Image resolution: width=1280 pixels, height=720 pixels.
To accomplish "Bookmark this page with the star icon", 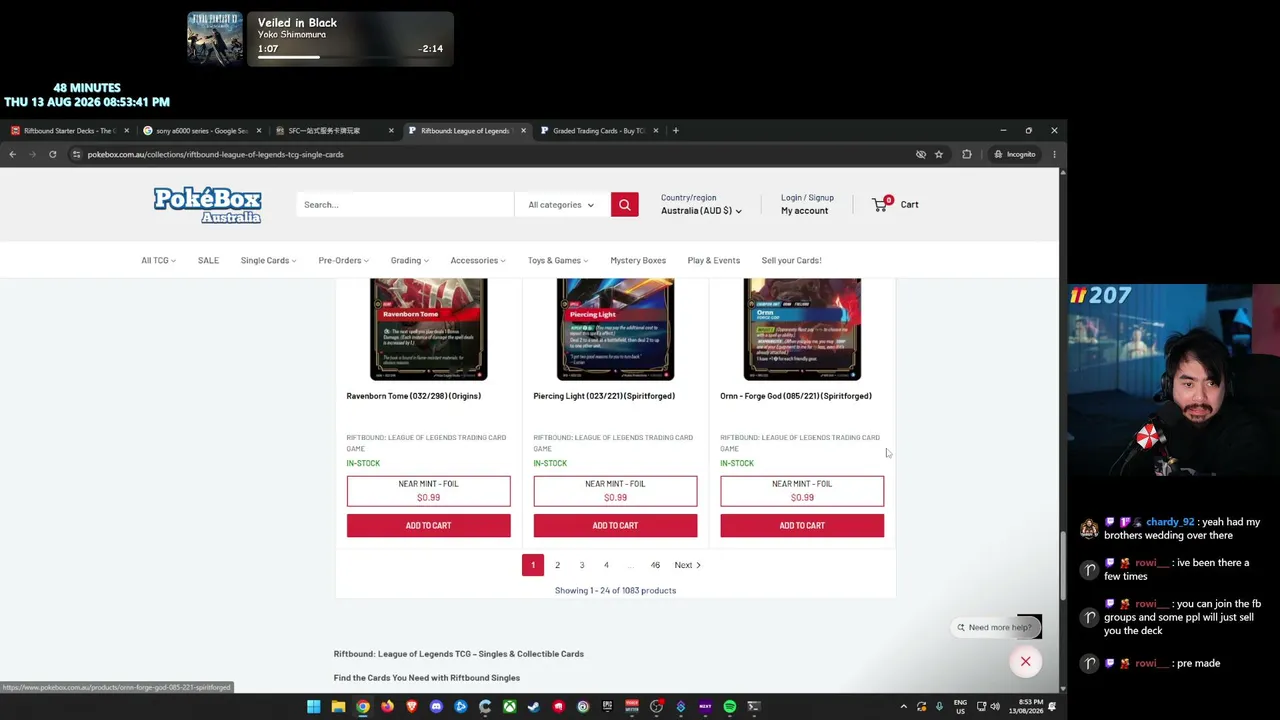I will tap(939, 154).
